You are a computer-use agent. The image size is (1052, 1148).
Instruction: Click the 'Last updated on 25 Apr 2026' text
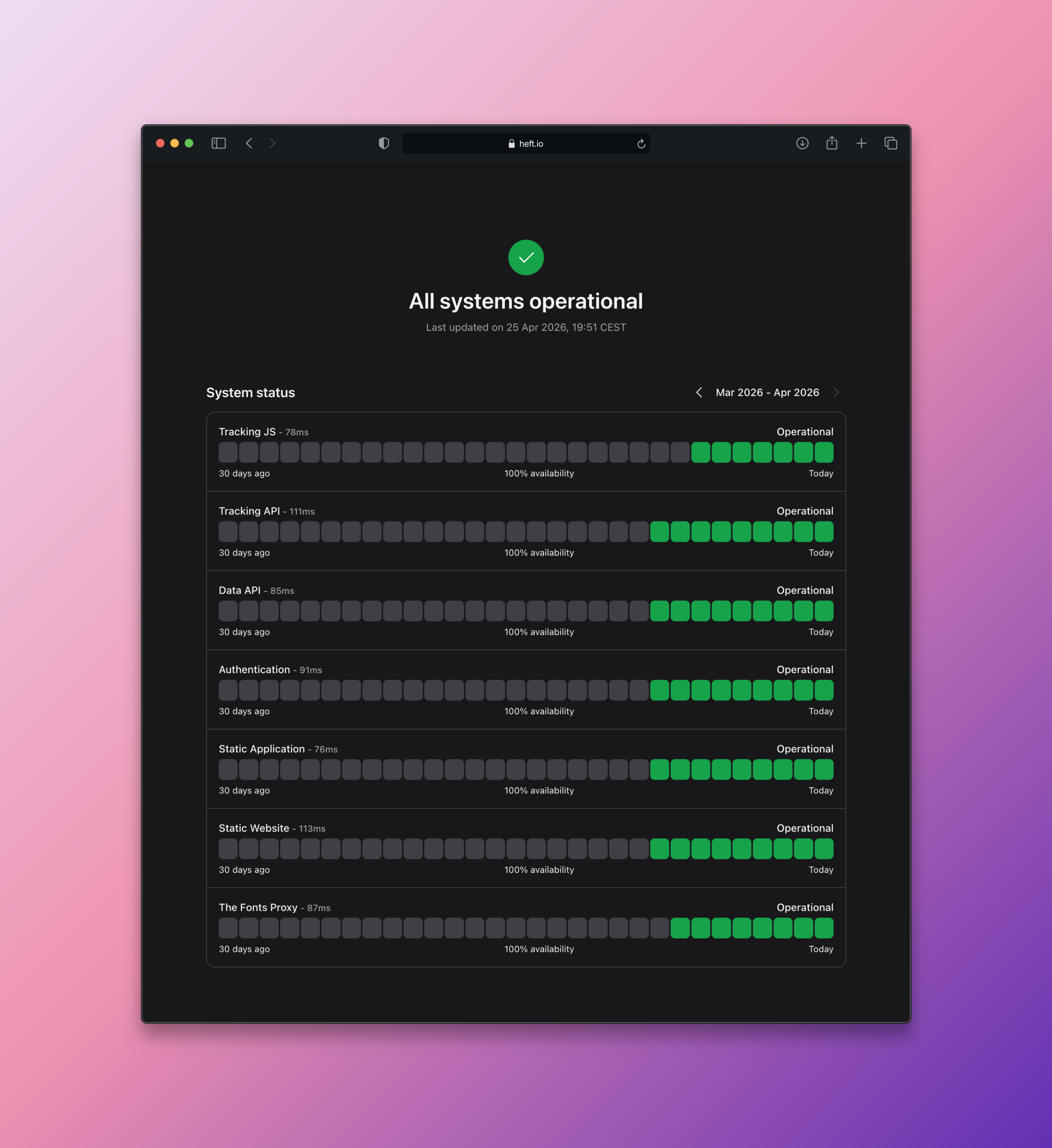526,327
